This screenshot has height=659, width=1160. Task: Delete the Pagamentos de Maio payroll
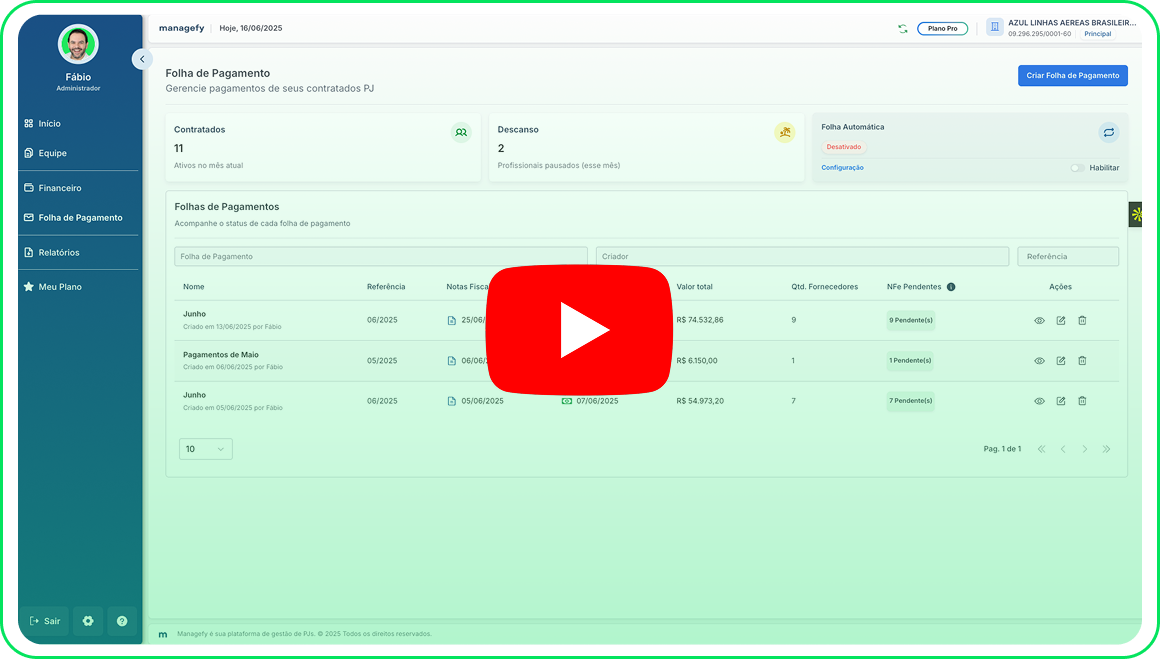pos(1082,361)
